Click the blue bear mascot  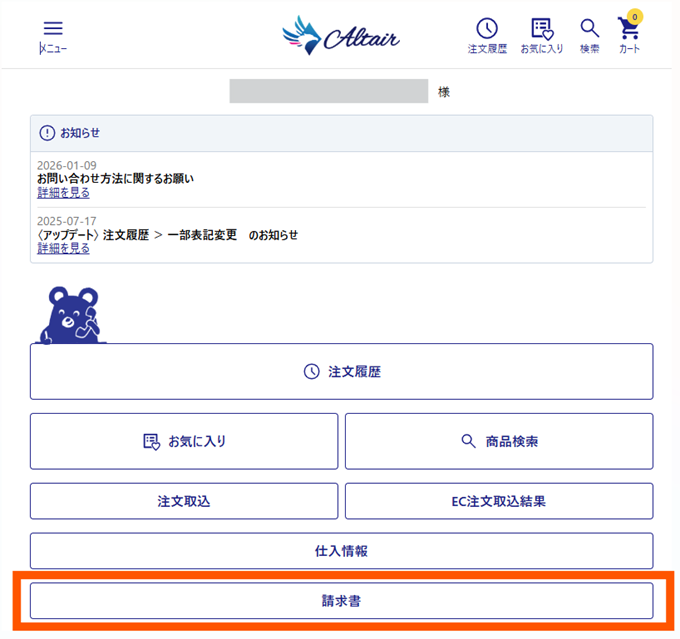[x=71, y=315]
